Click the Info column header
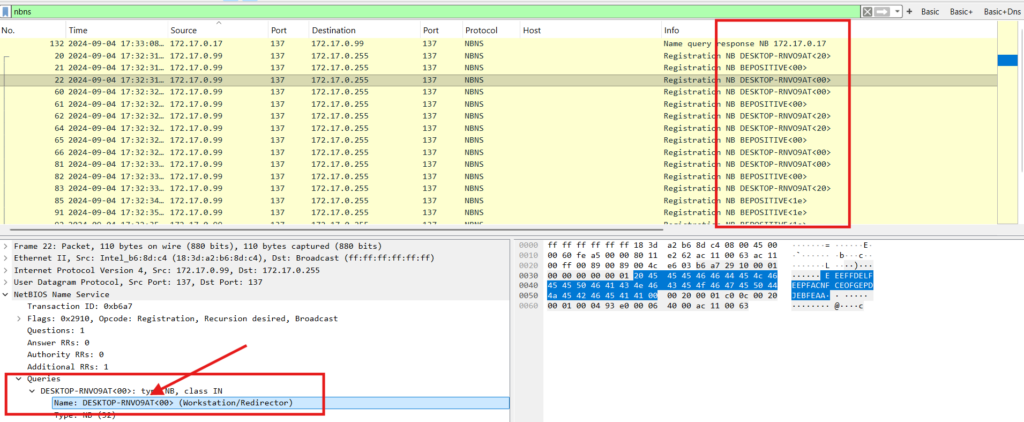Viewport: 1024px width, 422px height. [x=673, y=31]
